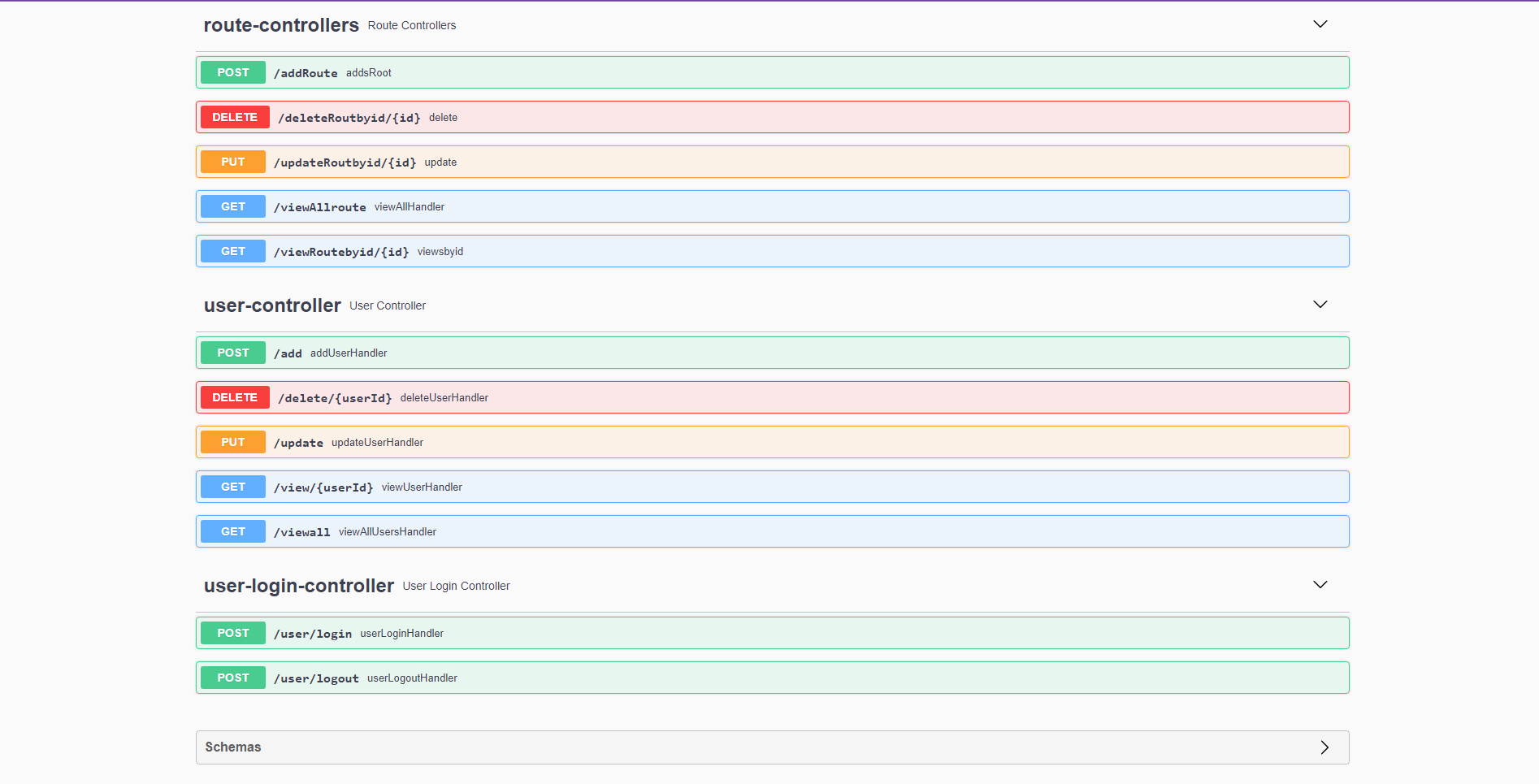1539x784 pixels.
Task: Open the POST /addRoute endpoint
Action: [772, 72]
